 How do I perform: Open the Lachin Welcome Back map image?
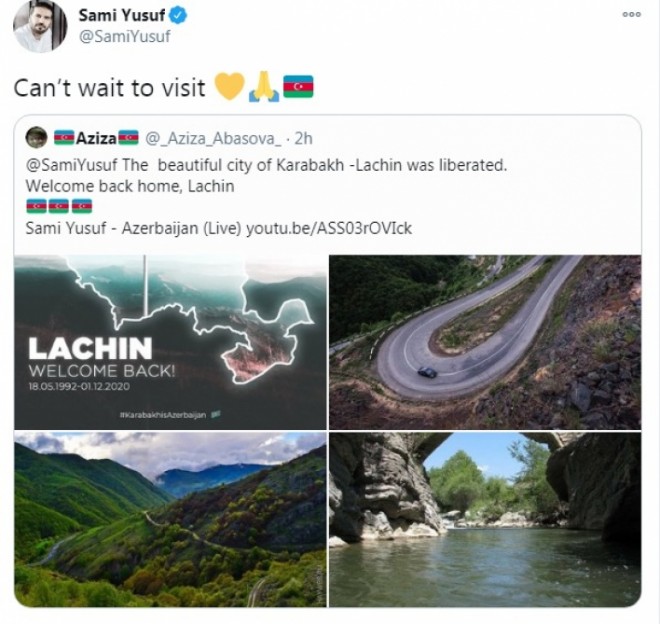pos(170,341)
